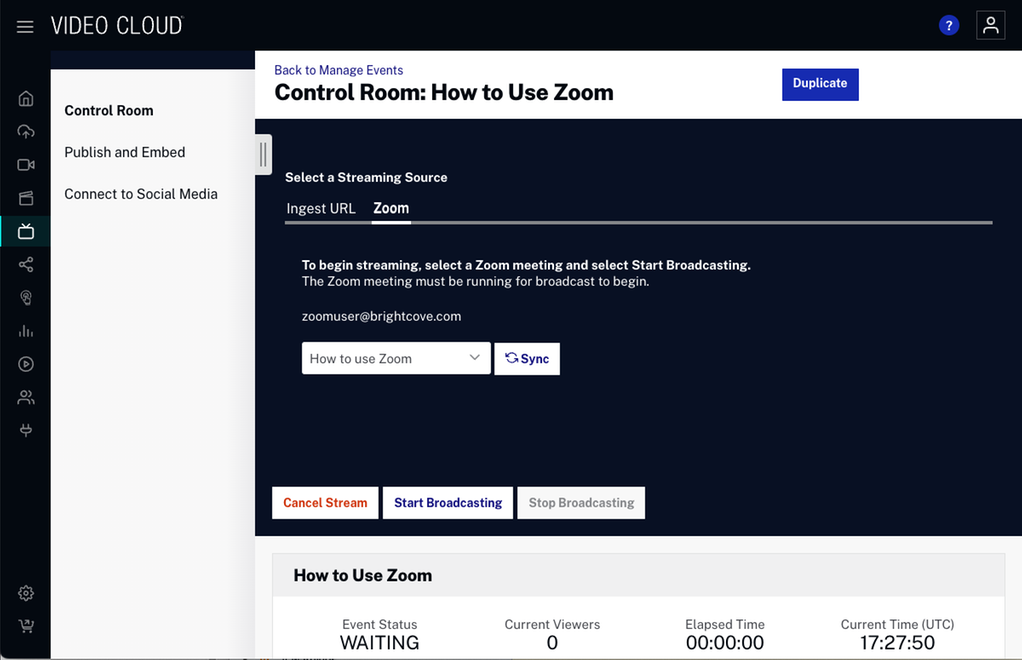Click the Cancel Stream button
Screen dimensions: 1022x660
pyautogui.click(x=325, y=503)
